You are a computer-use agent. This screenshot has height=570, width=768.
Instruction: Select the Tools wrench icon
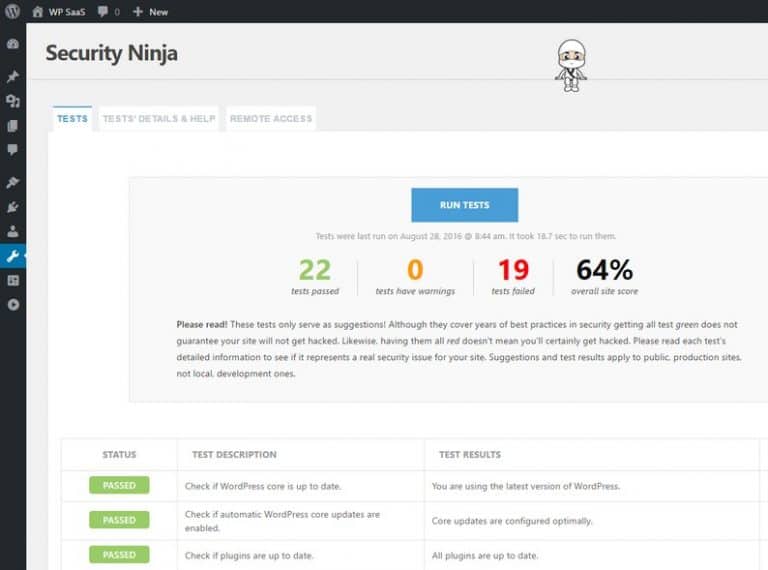12,256
